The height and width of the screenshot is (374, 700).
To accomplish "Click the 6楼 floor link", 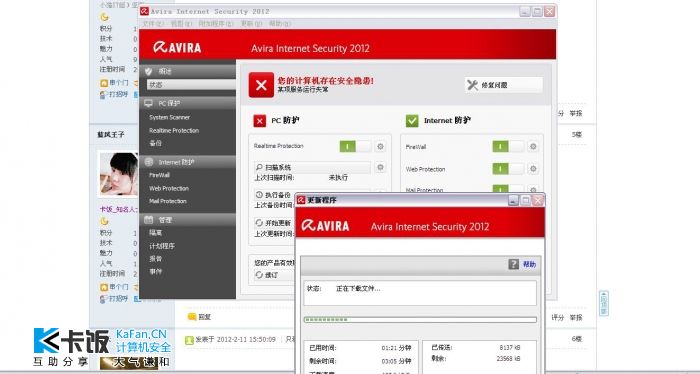I will 577,339.
